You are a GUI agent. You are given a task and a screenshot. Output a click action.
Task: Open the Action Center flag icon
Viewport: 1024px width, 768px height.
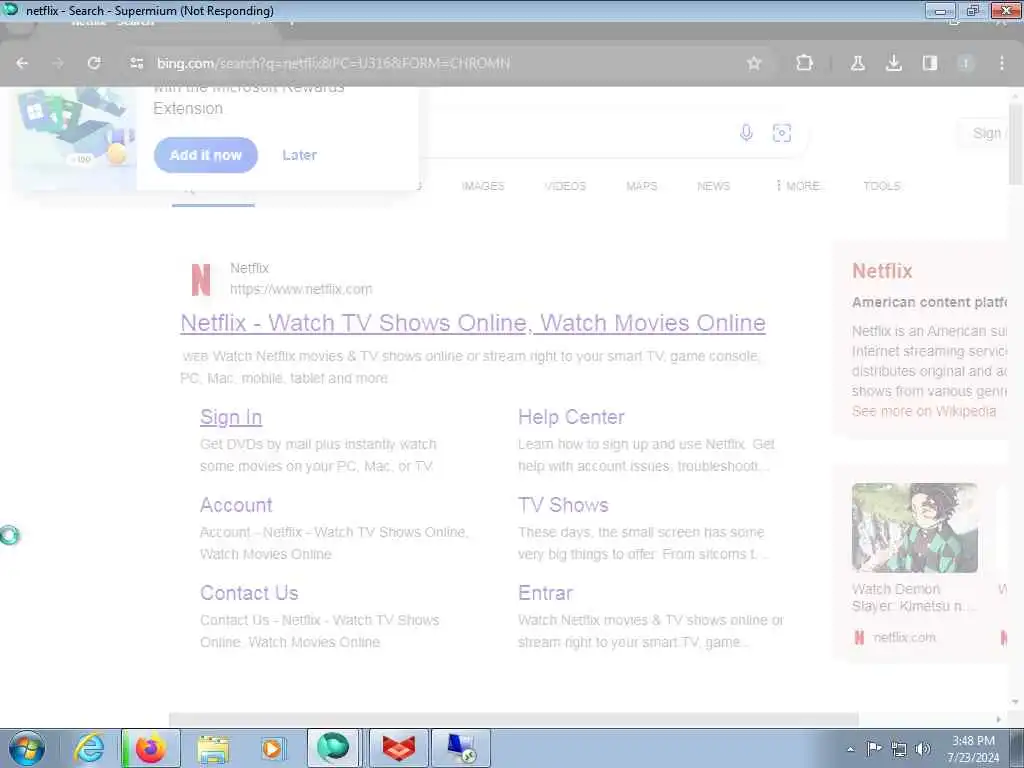click(x=874, y=749)
